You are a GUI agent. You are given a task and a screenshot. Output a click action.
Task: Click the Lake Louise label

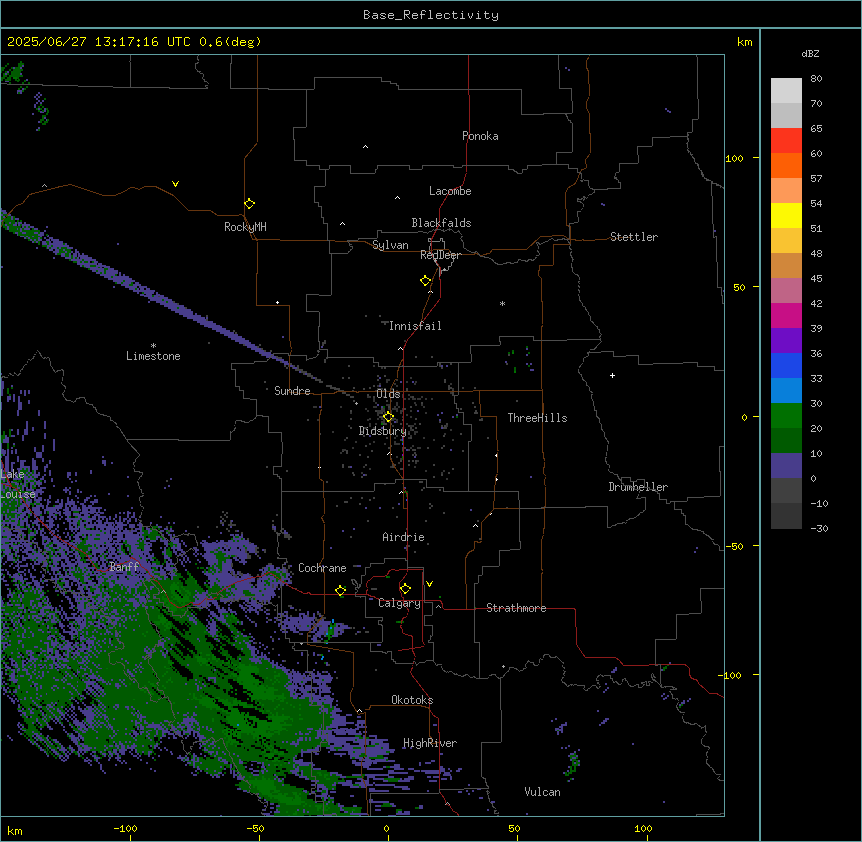[18, 484]
